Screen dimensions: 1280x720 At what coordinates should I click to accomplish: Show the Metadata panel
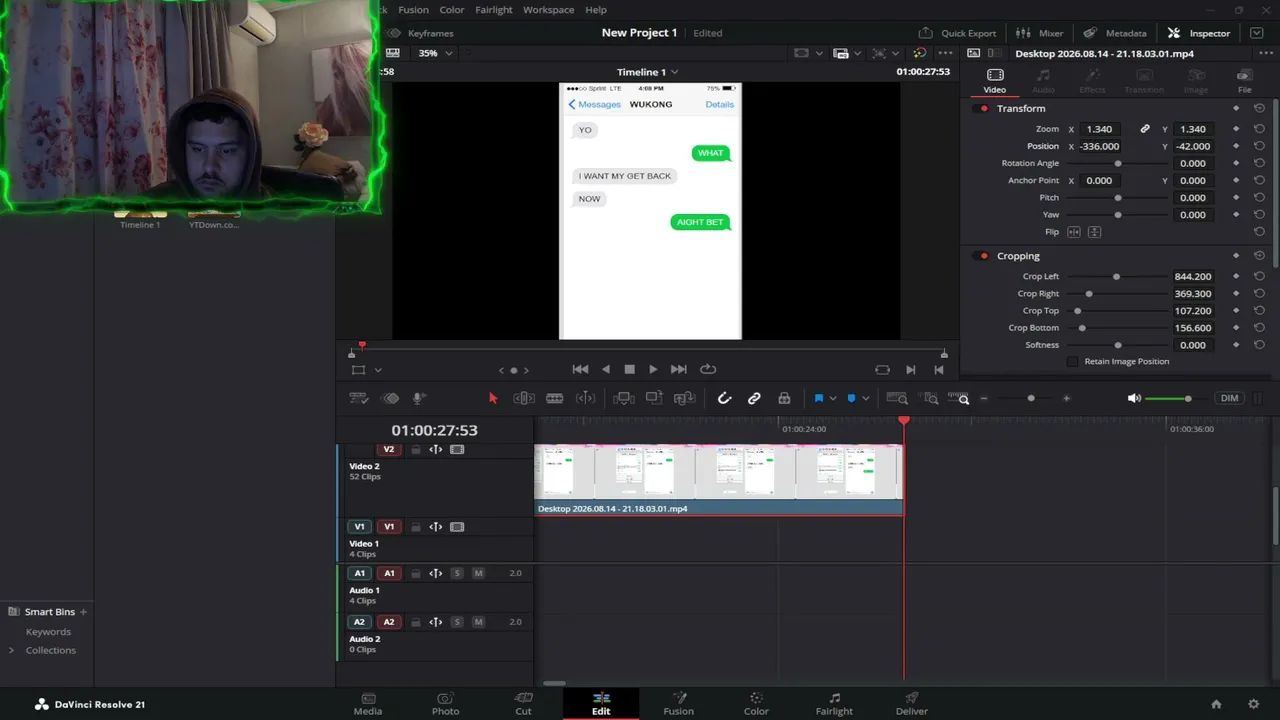(1115, 33)
